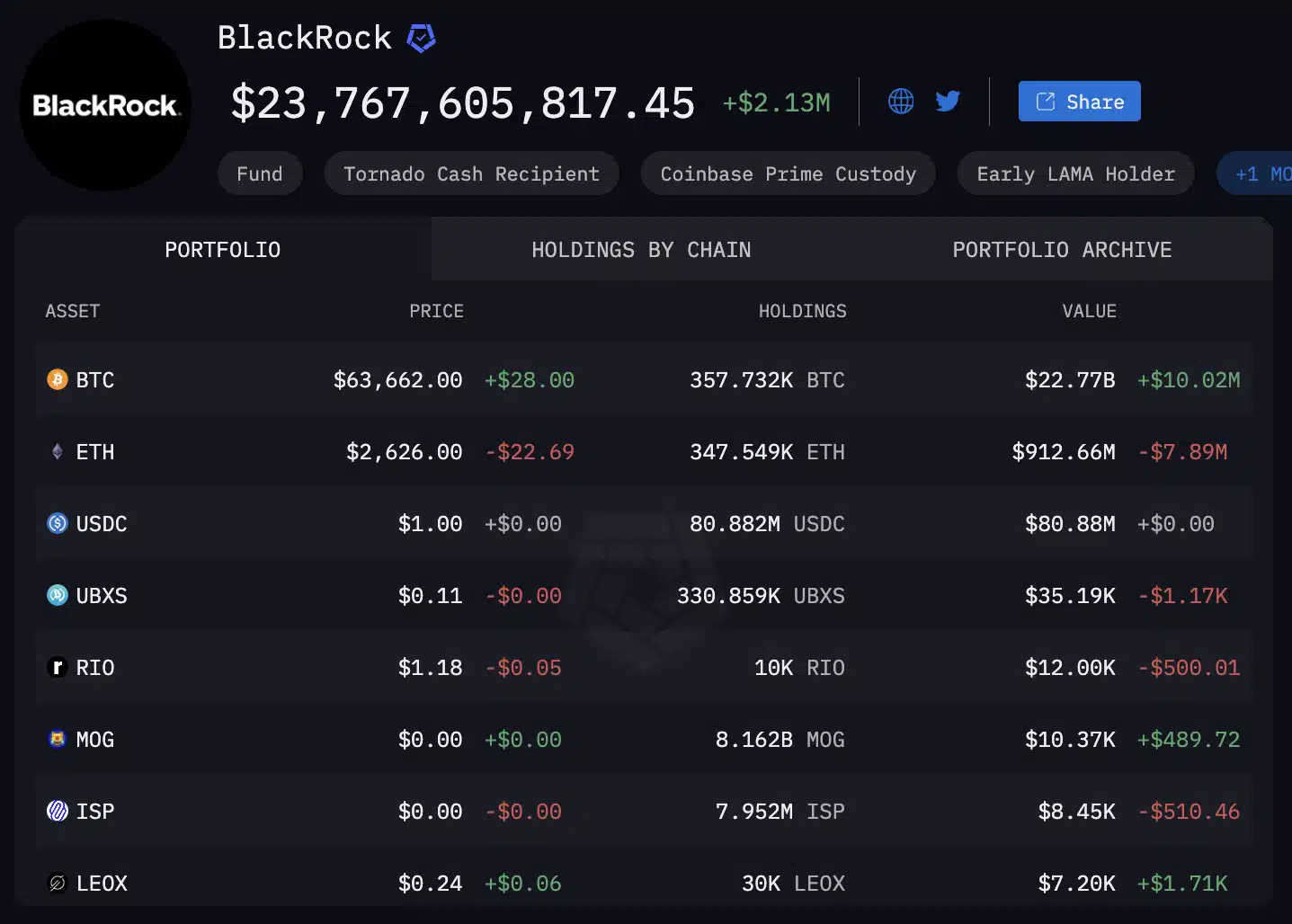Click the UBXS coin icon
The width and height of the screenshot is (1292, 924).
58,595
